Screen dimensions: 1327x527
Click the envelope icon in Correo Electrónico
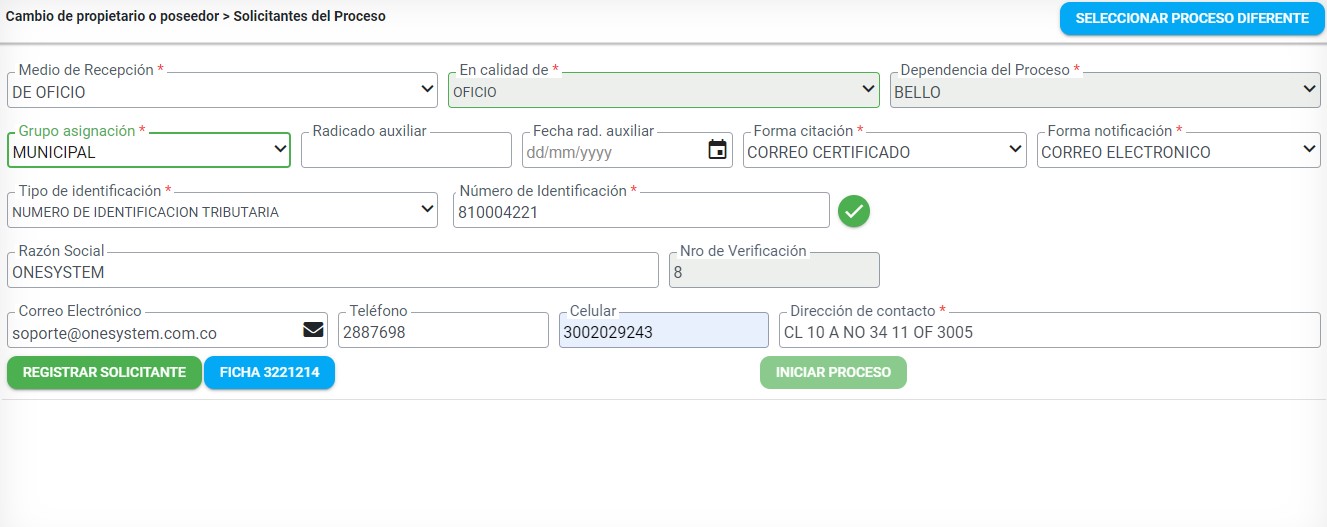[313, 331]
